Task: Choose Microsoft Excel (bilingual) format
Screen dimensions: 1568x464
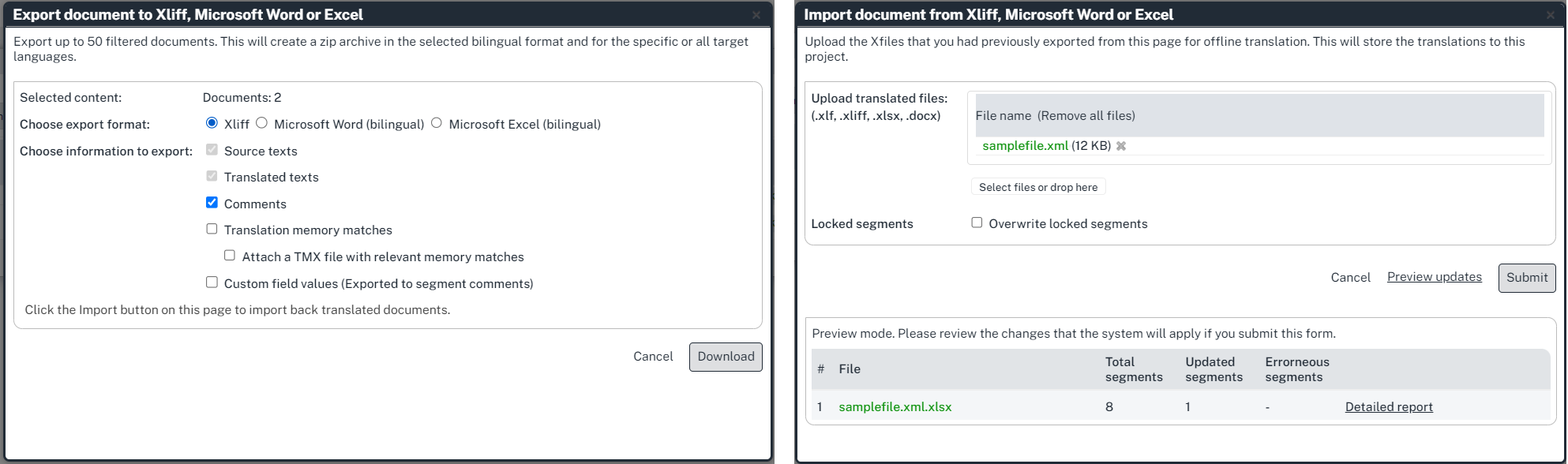Action: tap(437, 123)
